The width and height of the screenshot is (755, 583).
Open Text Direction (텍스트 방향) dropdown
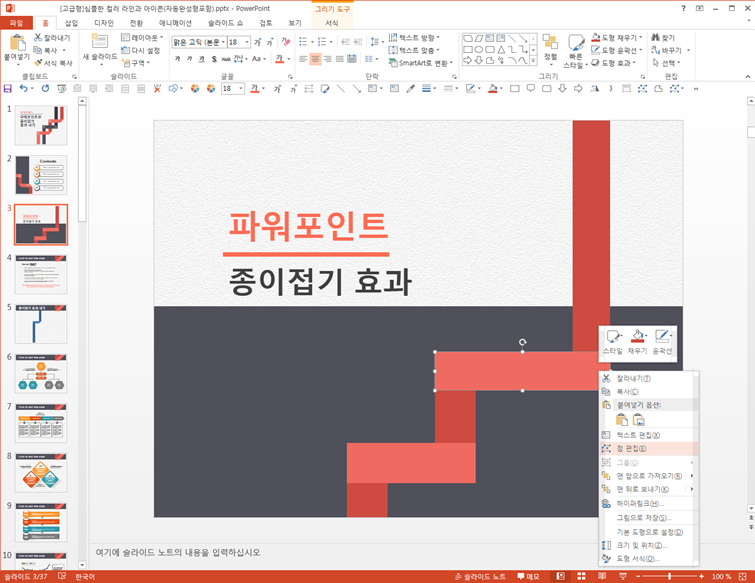[x=414, y=38]
